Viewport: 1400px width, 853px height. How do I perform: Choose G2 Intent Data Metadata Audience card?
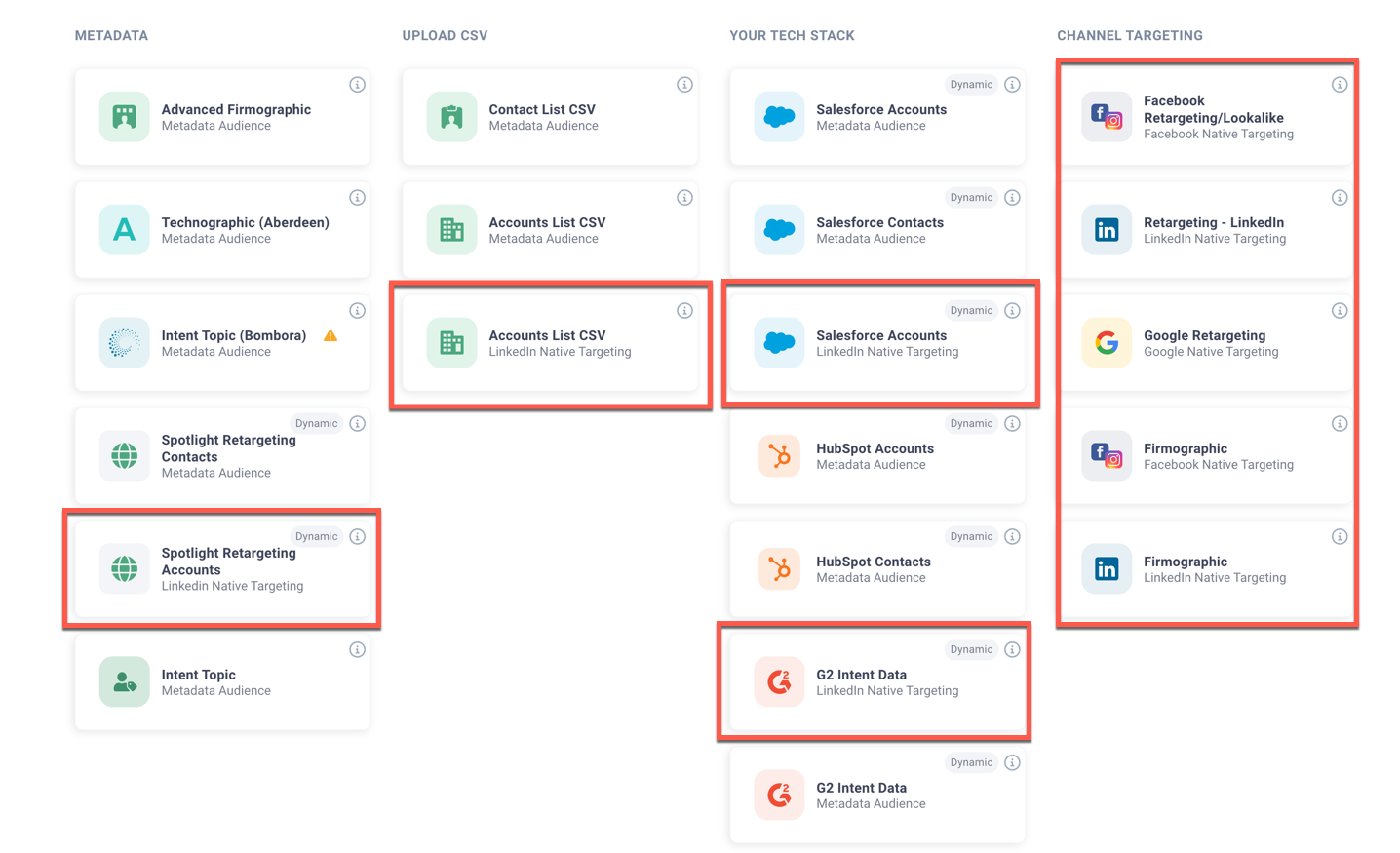coord(876,795)
